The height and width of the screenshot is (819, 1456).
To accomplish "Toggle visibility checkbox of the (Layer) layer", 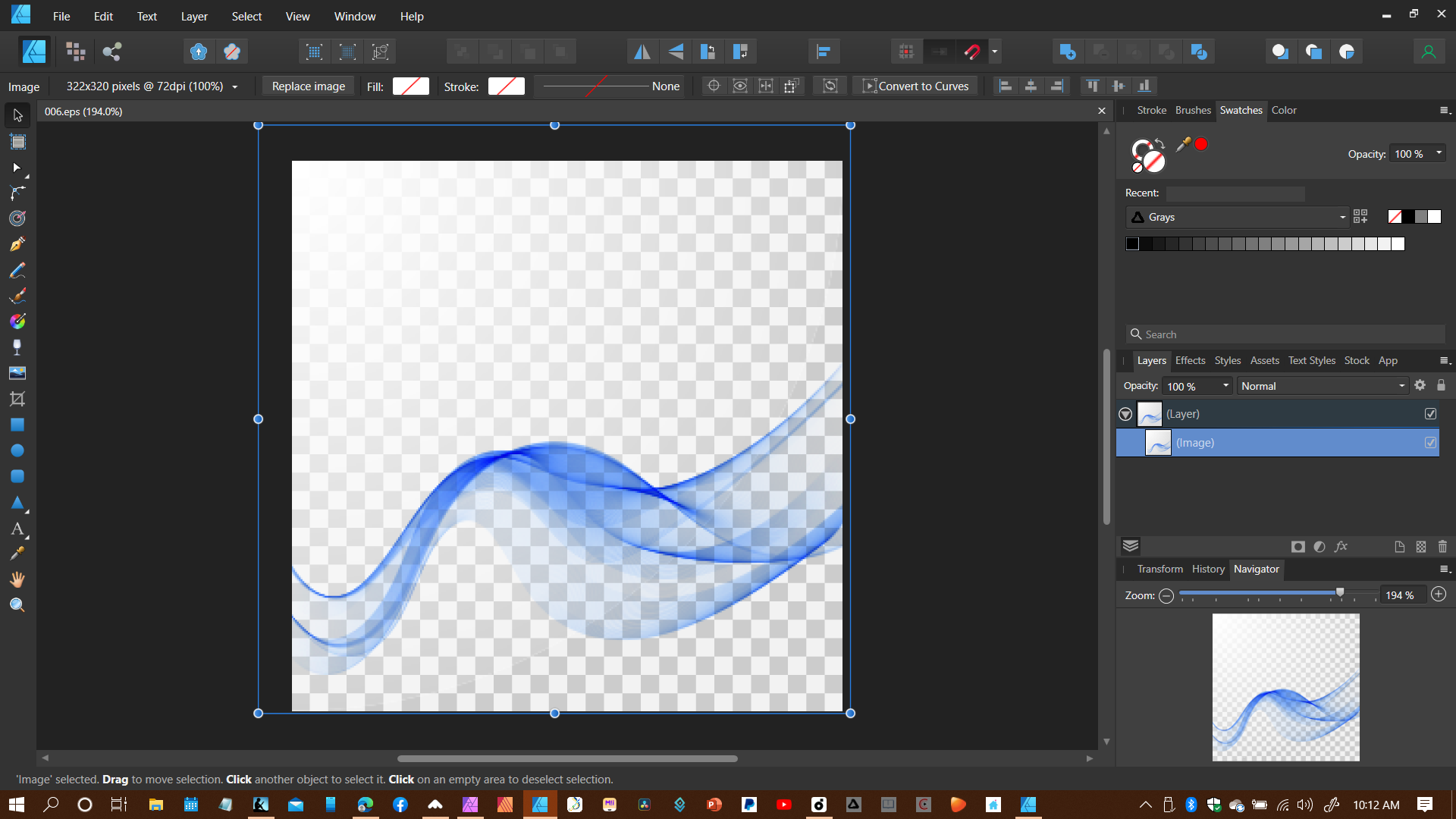I will (x=1430, y=414).
